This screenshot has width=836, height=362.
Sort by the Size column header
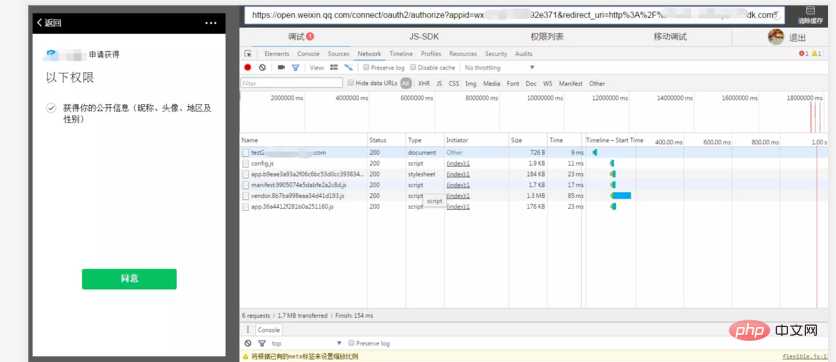pos(528,140)
